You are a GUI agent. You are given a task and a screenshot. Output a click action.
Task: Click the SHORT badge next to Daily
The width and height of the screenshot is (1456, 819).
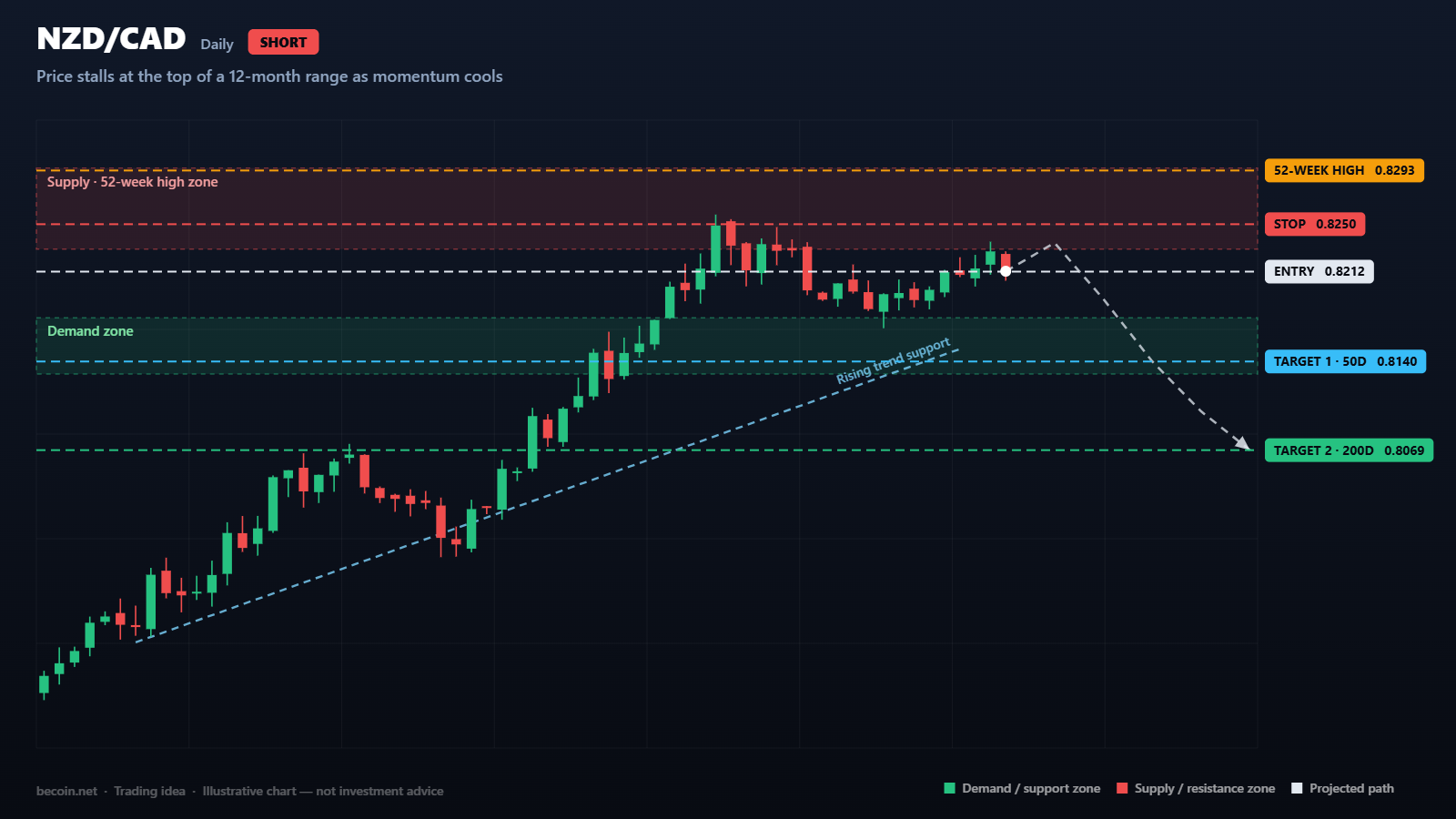[283, 43]
